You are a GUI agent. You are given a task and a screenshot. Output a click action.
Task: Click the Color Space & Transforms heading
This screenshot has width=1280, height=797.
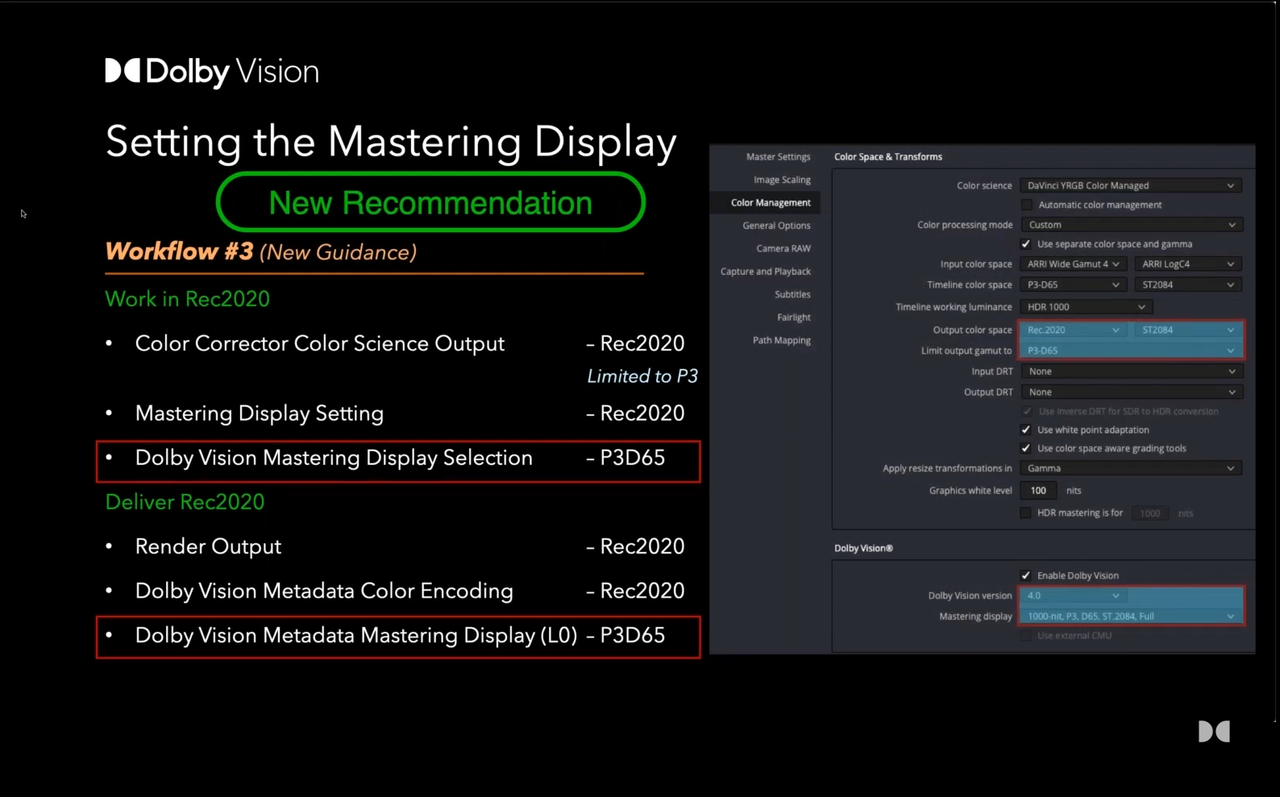(888, 157)
